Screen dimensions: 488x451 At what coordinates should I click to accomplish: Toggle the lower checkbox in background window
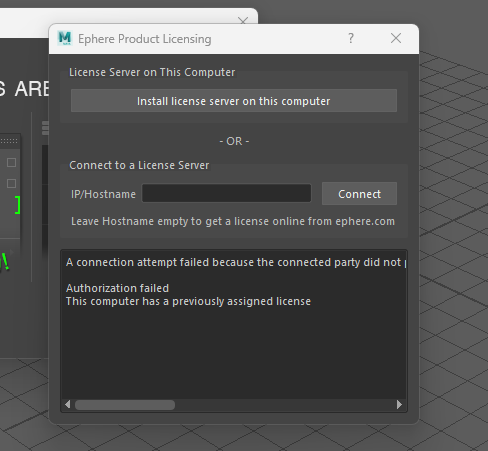click(11, 183)
